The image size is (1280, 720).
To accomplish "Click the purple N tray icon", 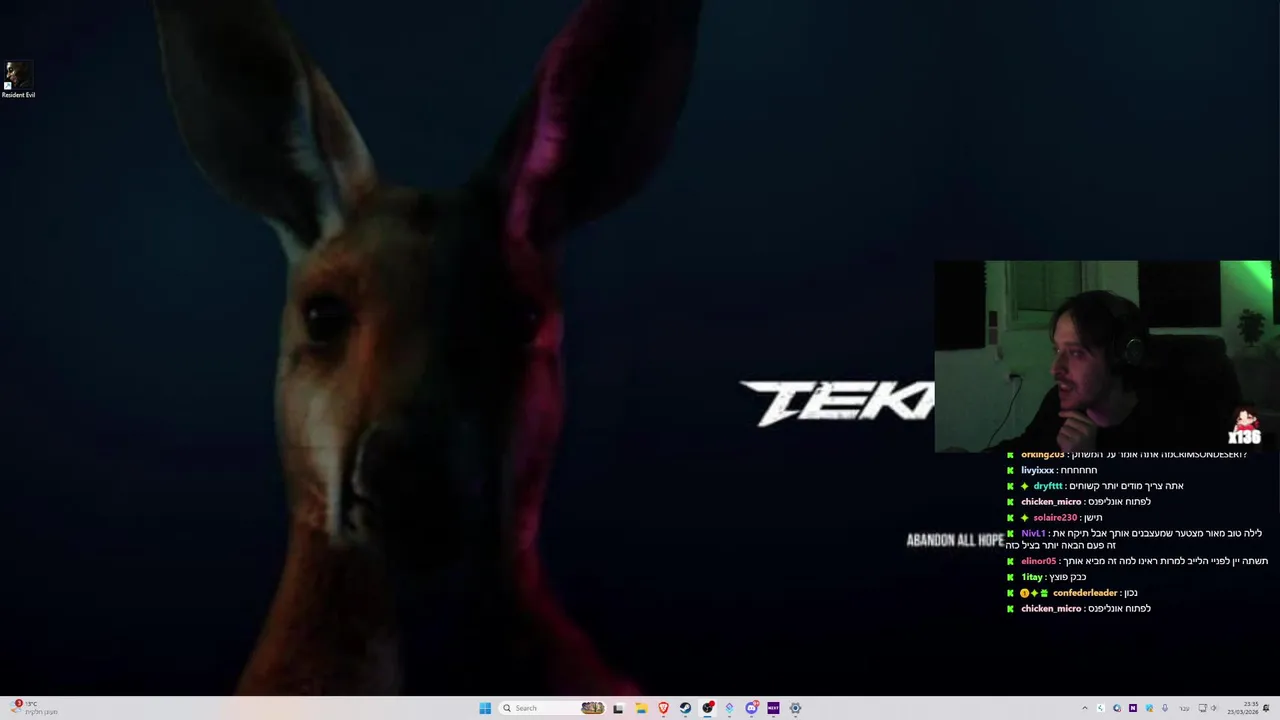I will 1133,708.
